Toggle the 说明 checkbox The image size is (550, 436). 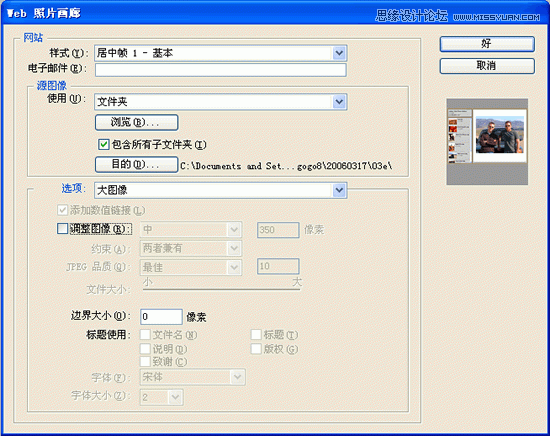pyautogui.click(x=145, y=349)
